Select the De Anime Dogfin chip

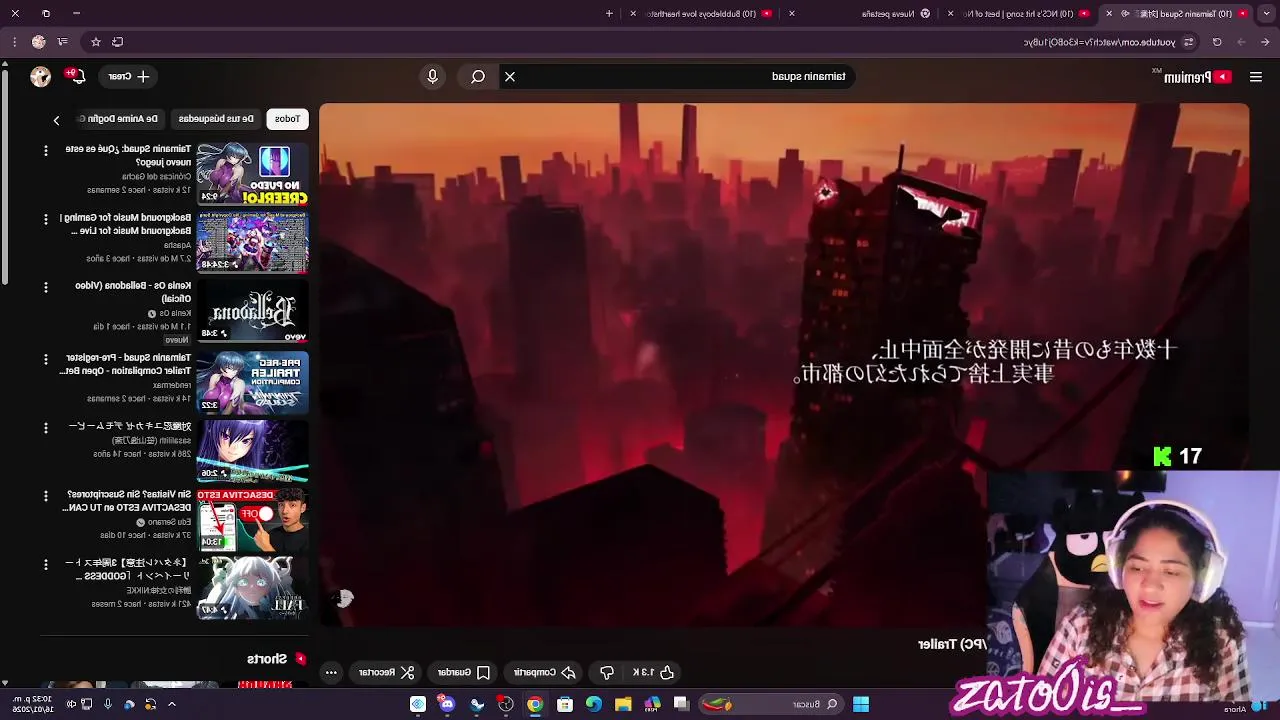[122, 118]
